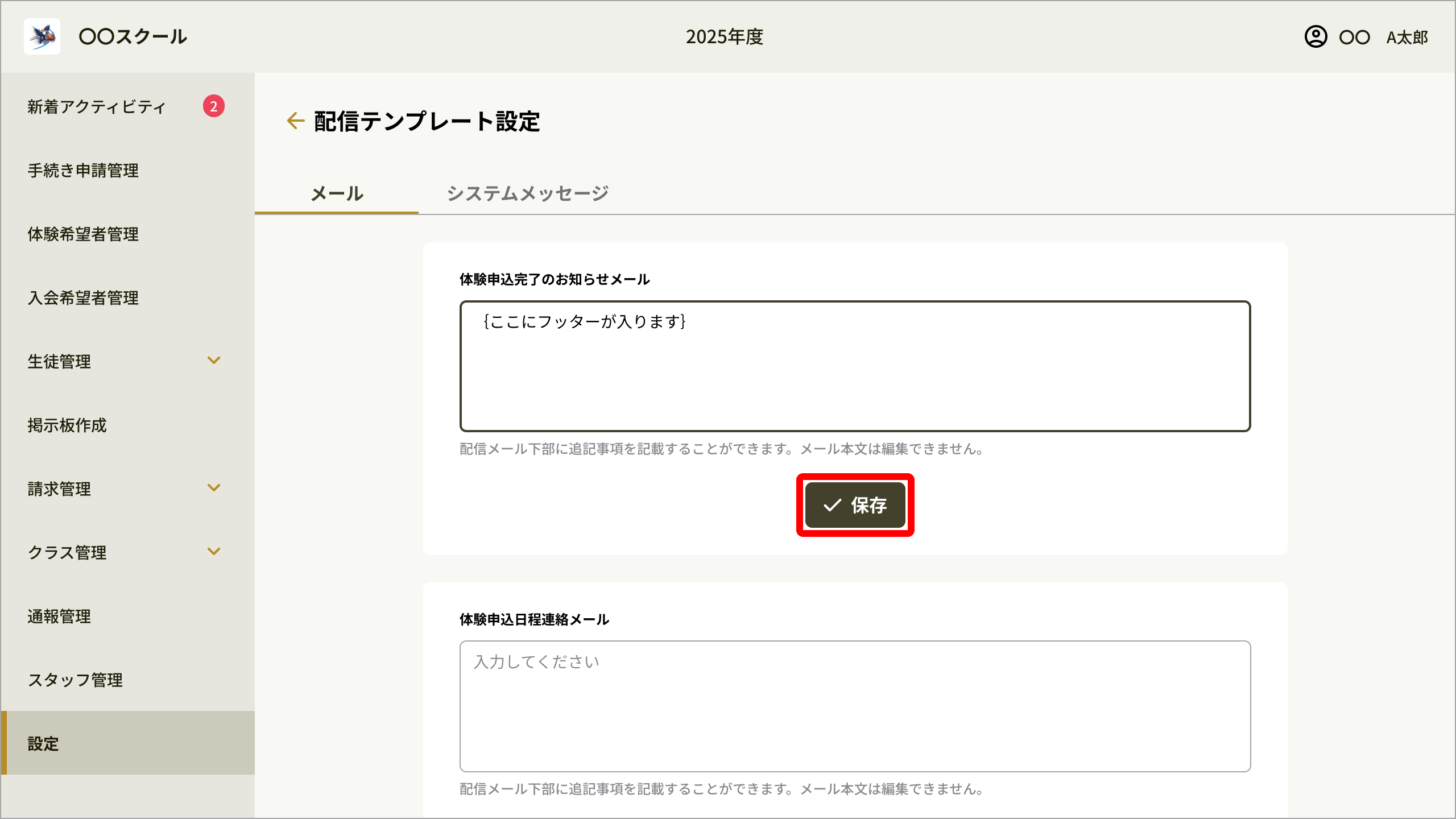
Task: Open 新着アクティビティ in the sidebar
Action: tap(127, 106)
